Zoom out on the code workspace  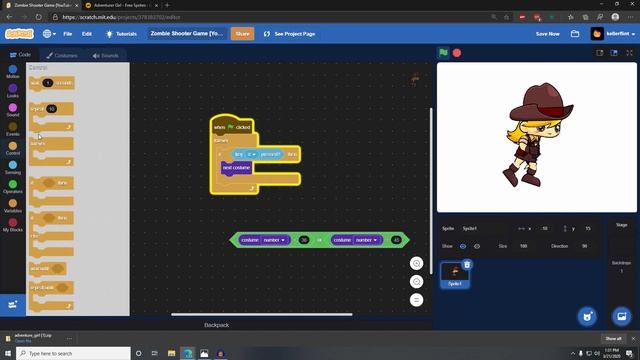click(x=416, y=282)
